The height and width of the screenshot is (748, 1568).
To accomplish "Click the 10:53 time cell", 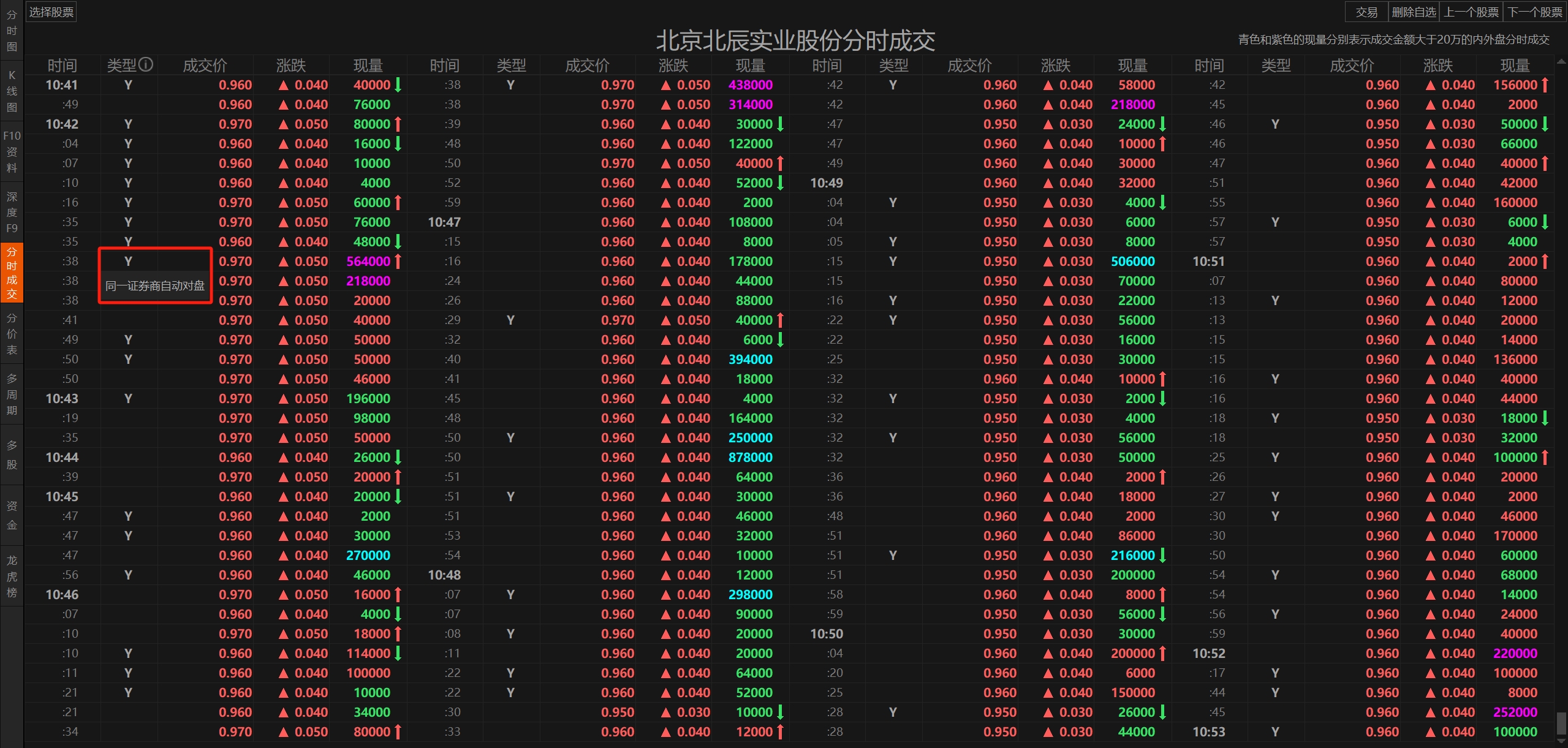I will coord(1208,731).
